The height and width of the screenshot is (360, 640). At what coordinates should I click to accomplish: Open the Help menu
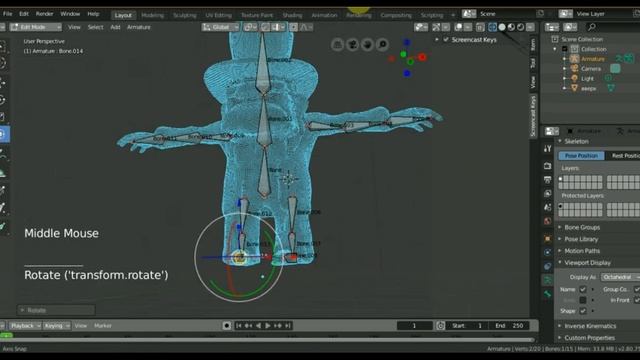click(x=93, y=14)
